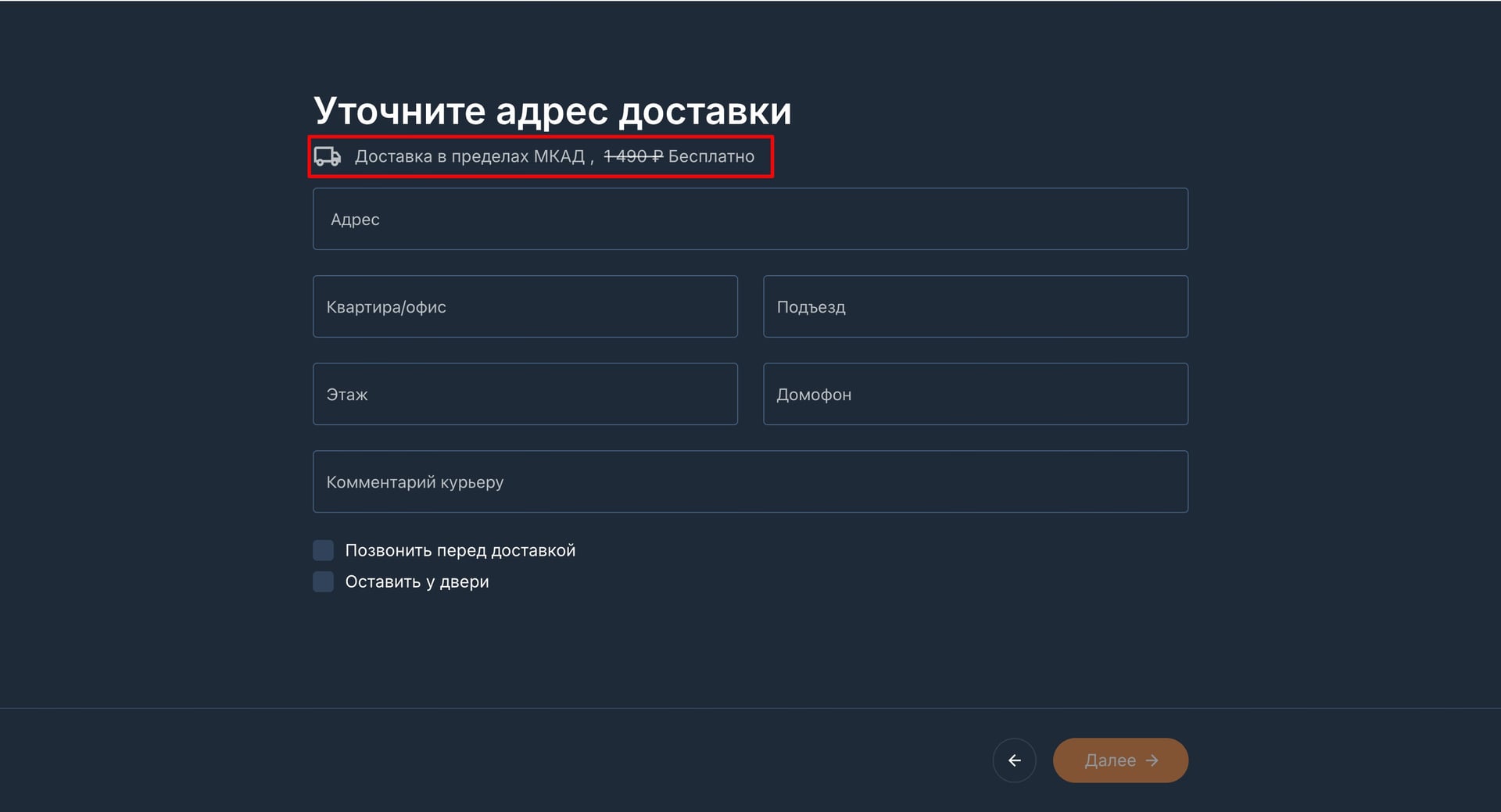Click into the Подъезд field
The width and height of the screenshot is (1501, 812).
976,306
